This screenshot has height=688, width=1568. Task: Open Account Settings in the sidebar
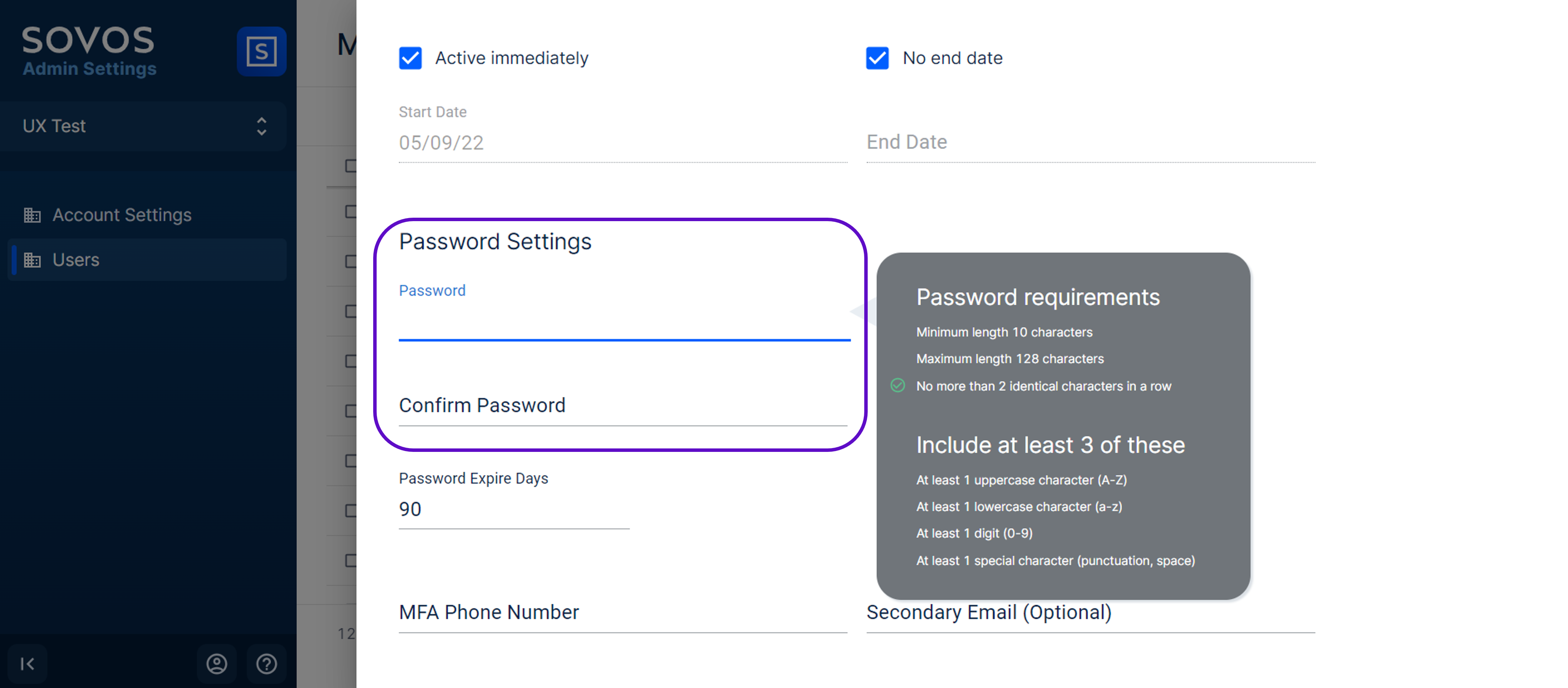point(122,215)
